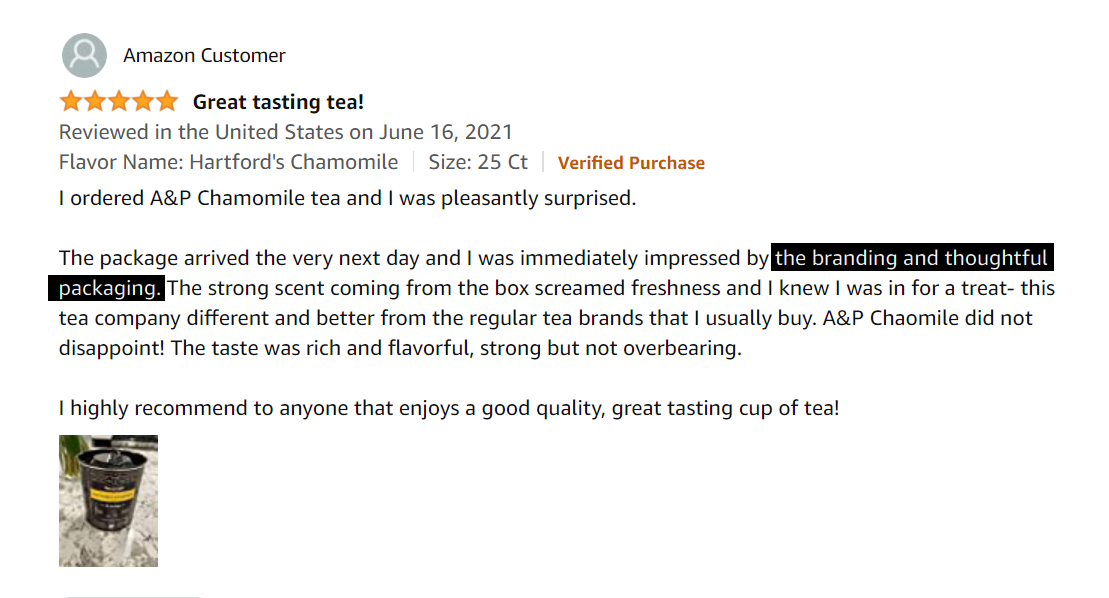
Task: Open the Amazon Customer profile name
Action: [x=204, y=56]
